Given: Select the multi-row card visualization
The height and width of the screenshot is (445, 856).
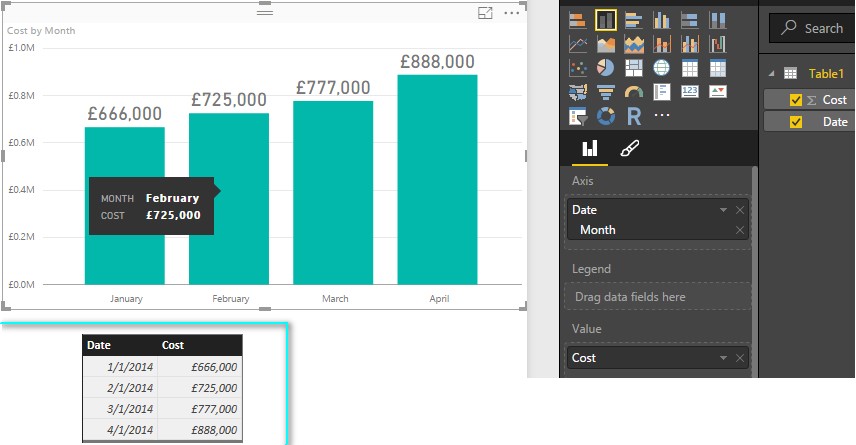Looking at the screenshot, I should (x=662, y=92).
